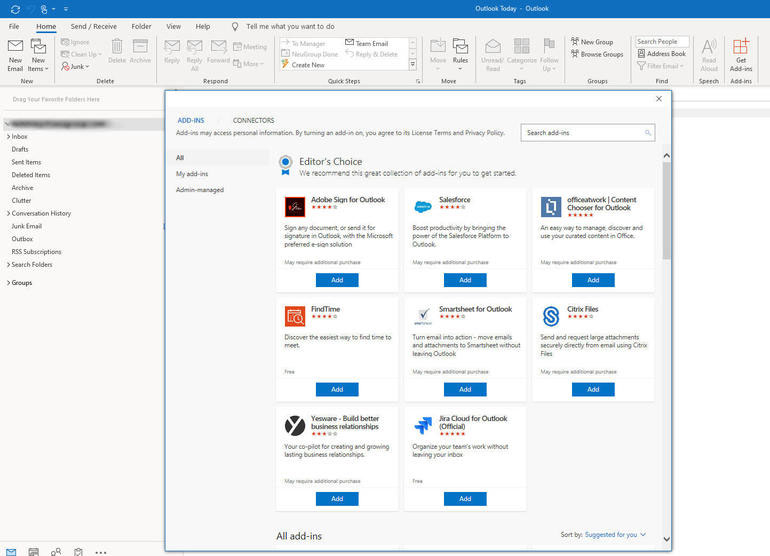Click the Tell me lightbulb icon

click(x=235, y=27)
